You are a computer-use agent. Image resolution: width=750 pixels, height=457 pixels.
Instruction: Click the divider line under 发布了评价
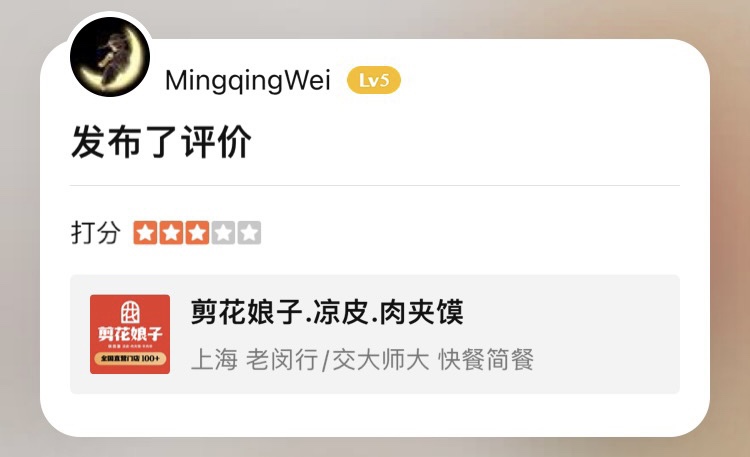coord(375,185)
